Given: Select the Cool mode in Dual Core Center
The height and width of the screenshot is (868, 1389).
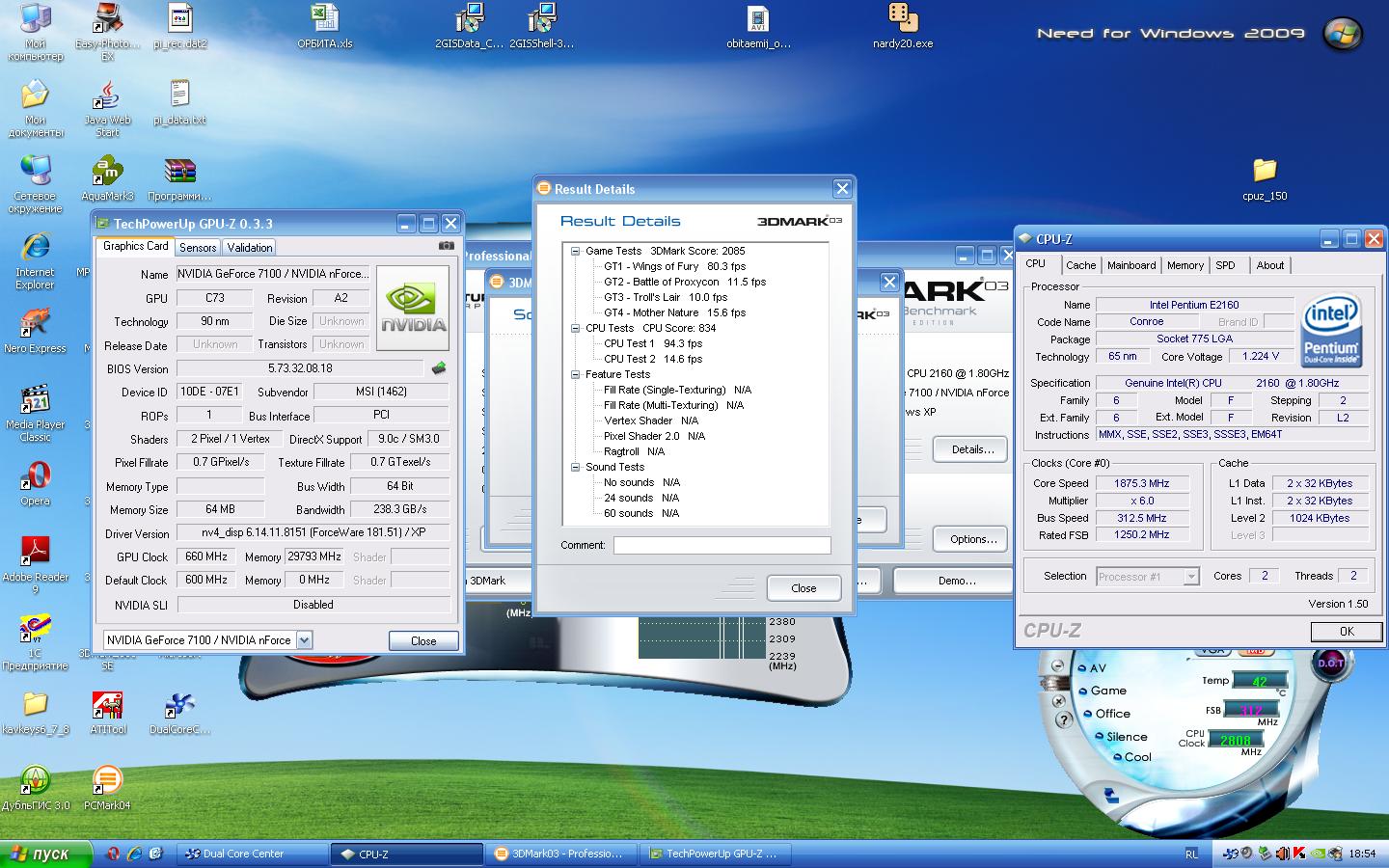Looking at the screenshot, I should click(x=1133, y=757).
